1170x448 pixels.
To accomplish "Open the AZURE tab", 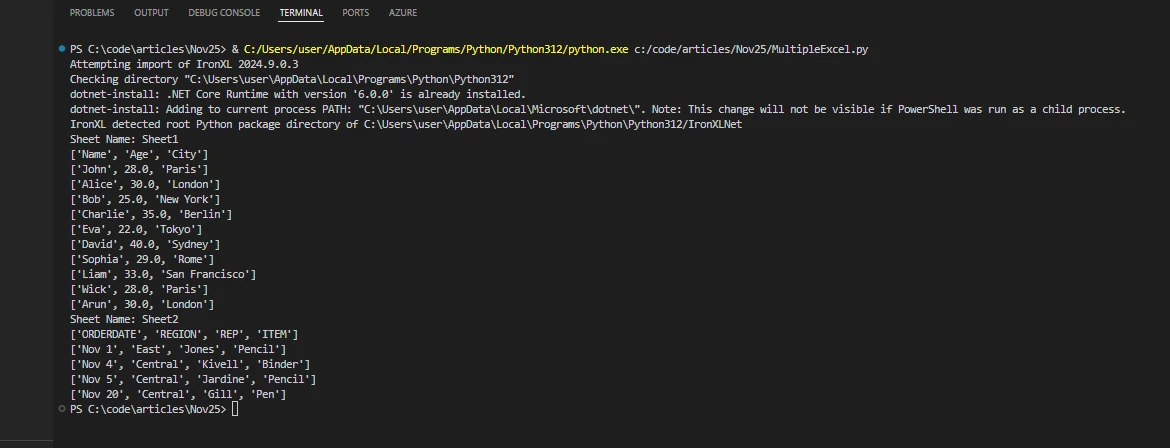I will click(x=403, y=13).
